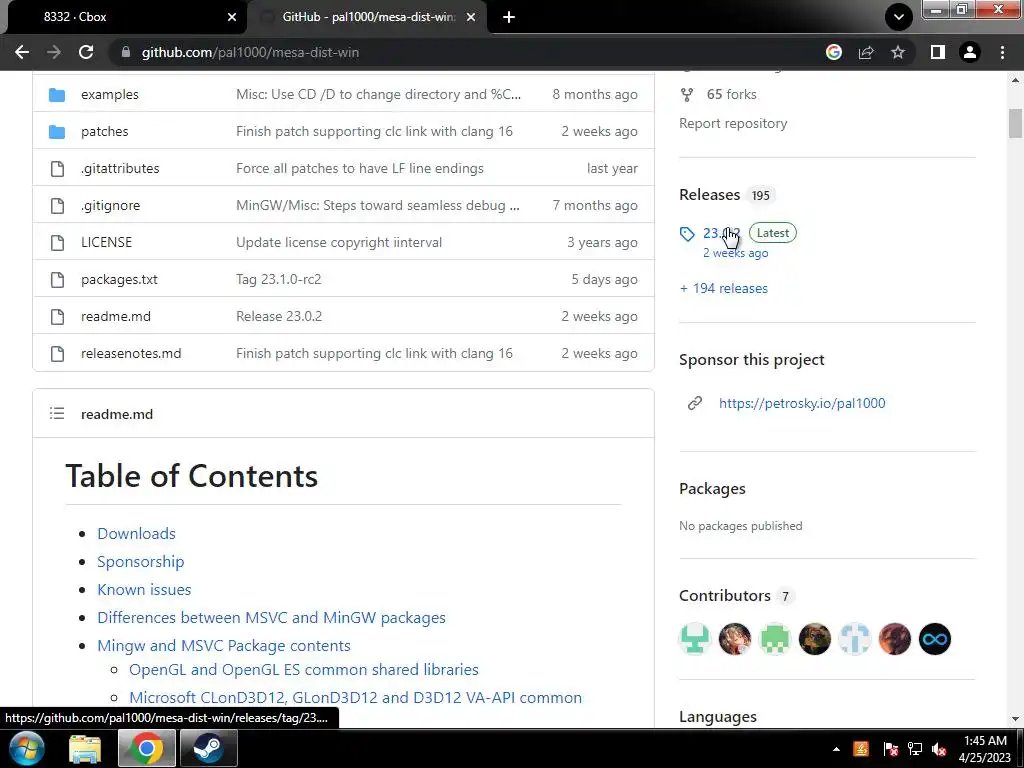Screen dimensions: 1024x768
Task: Open the examples folder link
Action: point(110,94)
